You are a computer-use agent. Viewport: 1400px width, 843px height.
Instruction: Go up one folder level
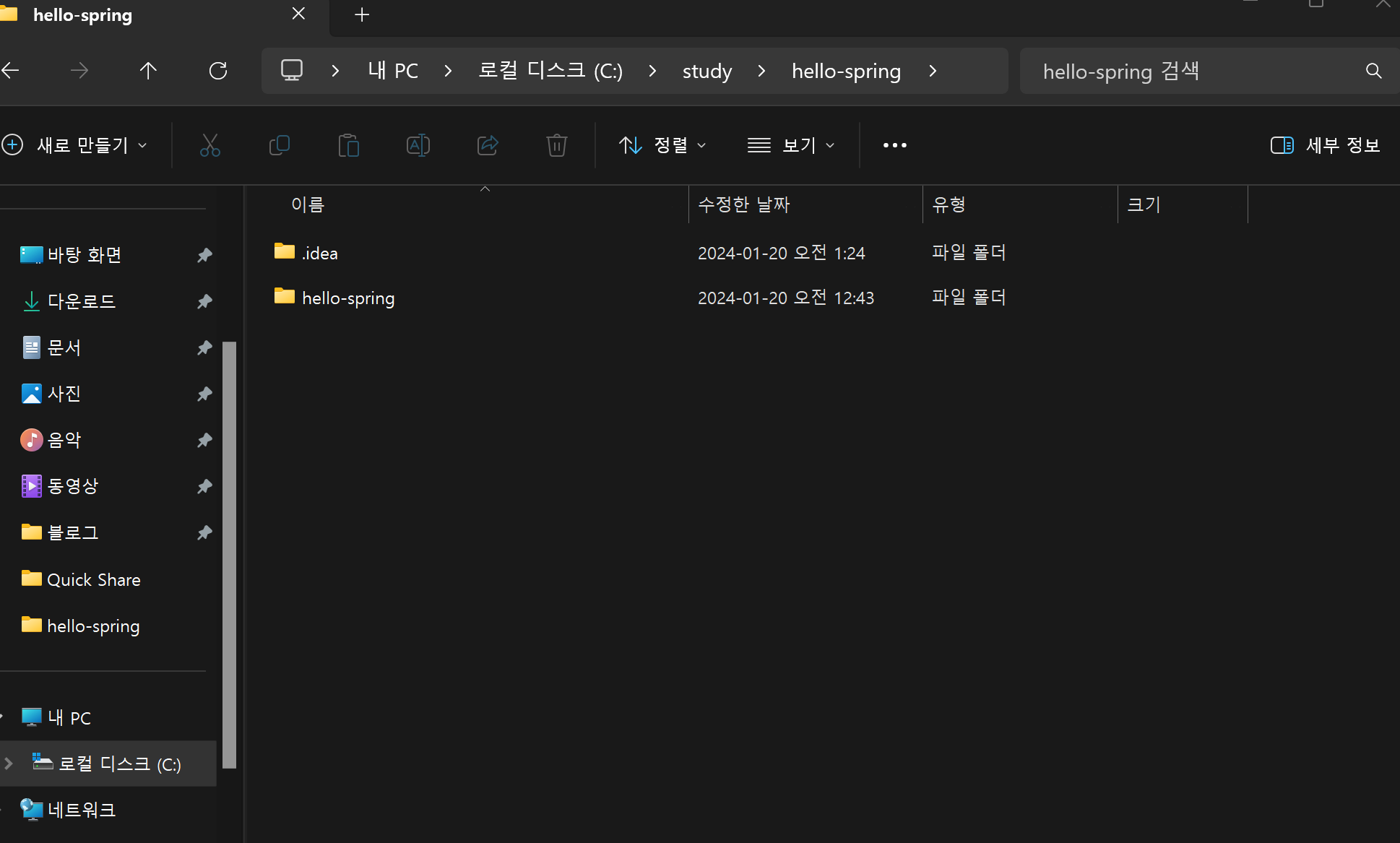(148, 71)
